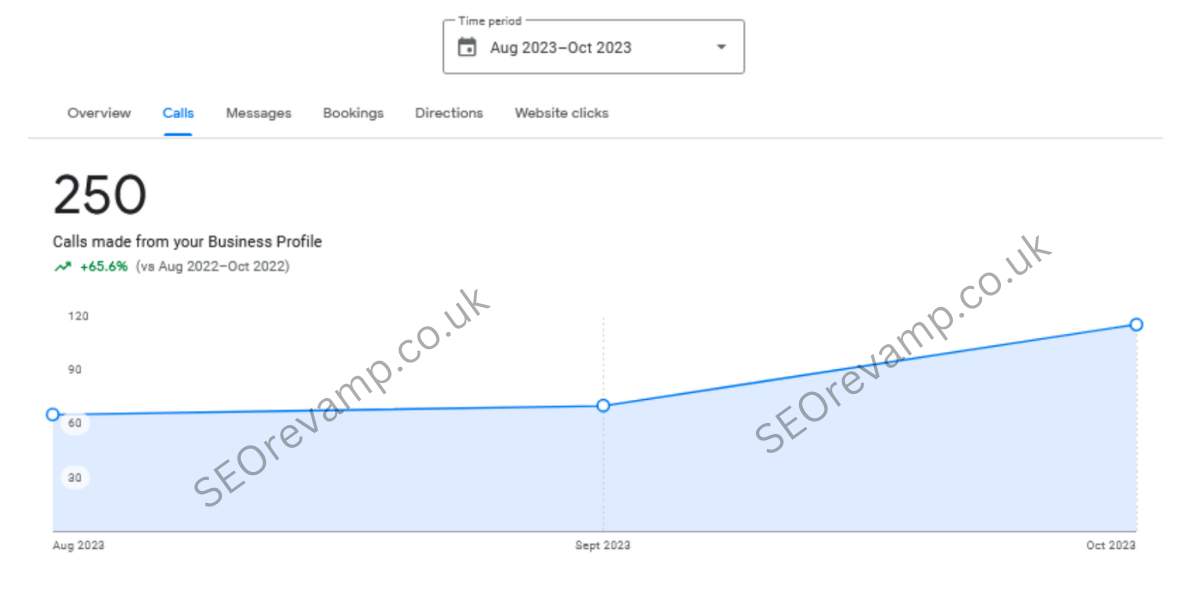Select the Aug 2023 data point on chart
The height and width of the screenshot is (600, 1200).
53,414
